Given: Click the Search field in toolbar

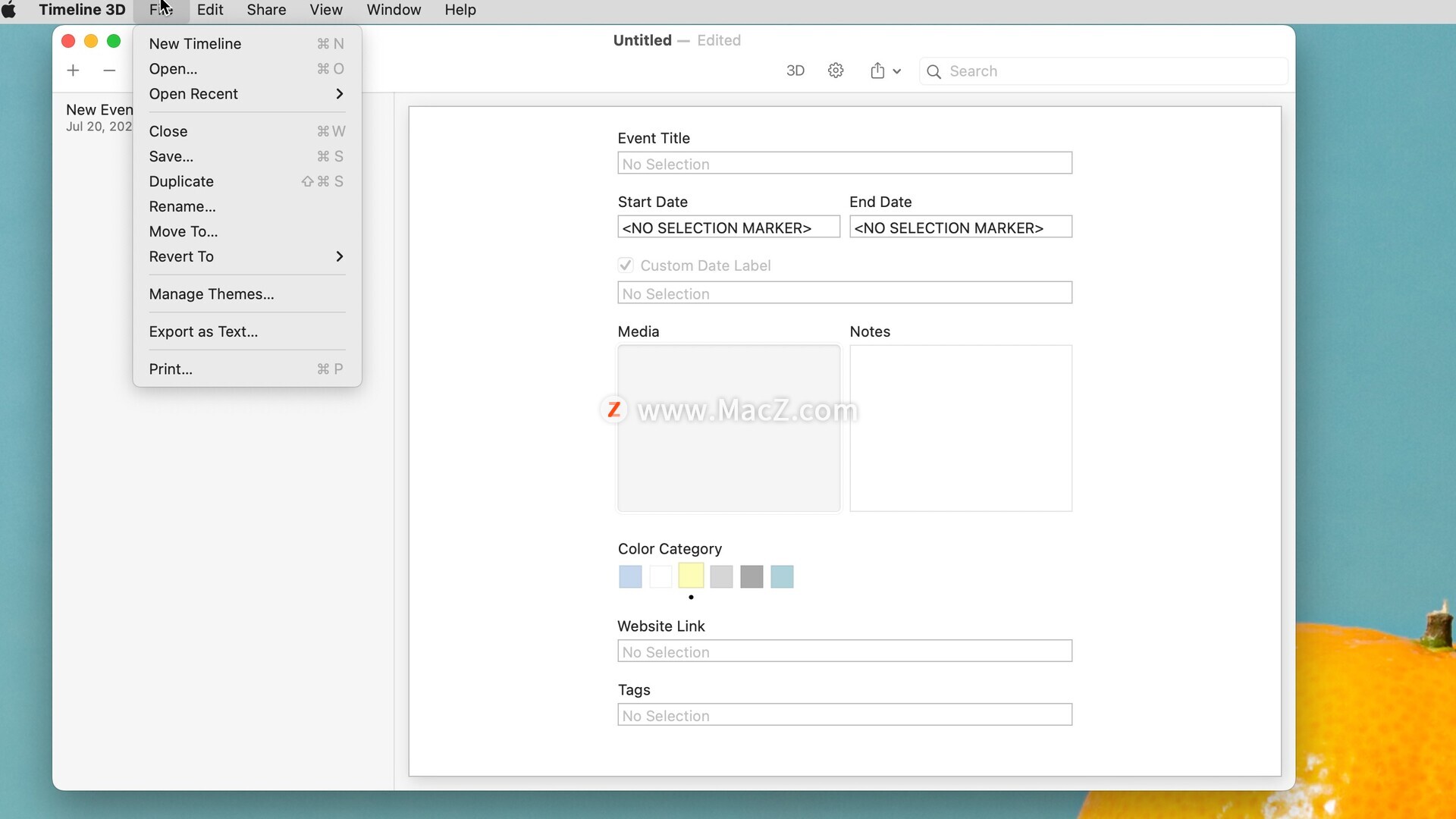Looking at the screenshot, I should point(1103,71).
